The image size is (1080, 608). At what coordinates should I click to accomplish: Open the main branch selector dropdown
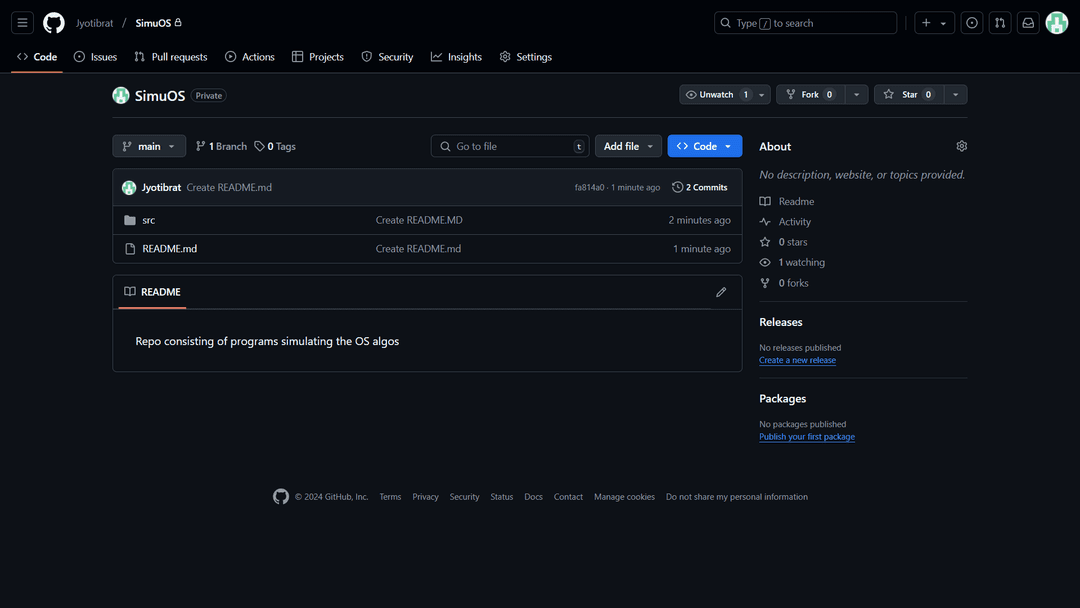tap(149, 146)
